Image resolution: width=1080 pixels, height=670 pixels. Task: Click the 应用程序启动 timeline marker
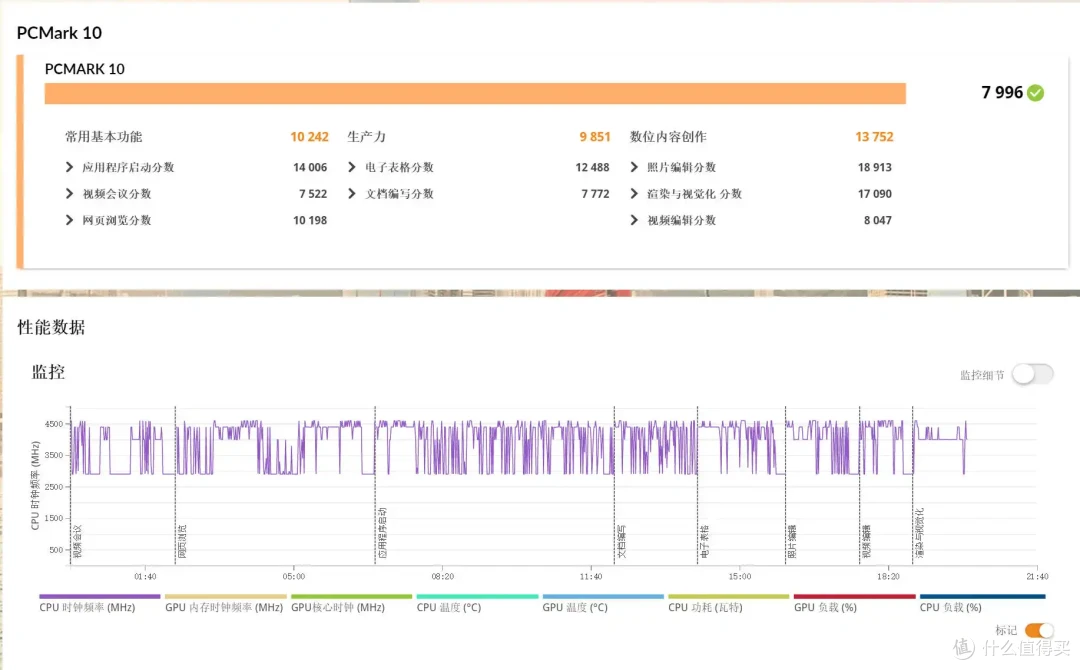pos(382,533)
